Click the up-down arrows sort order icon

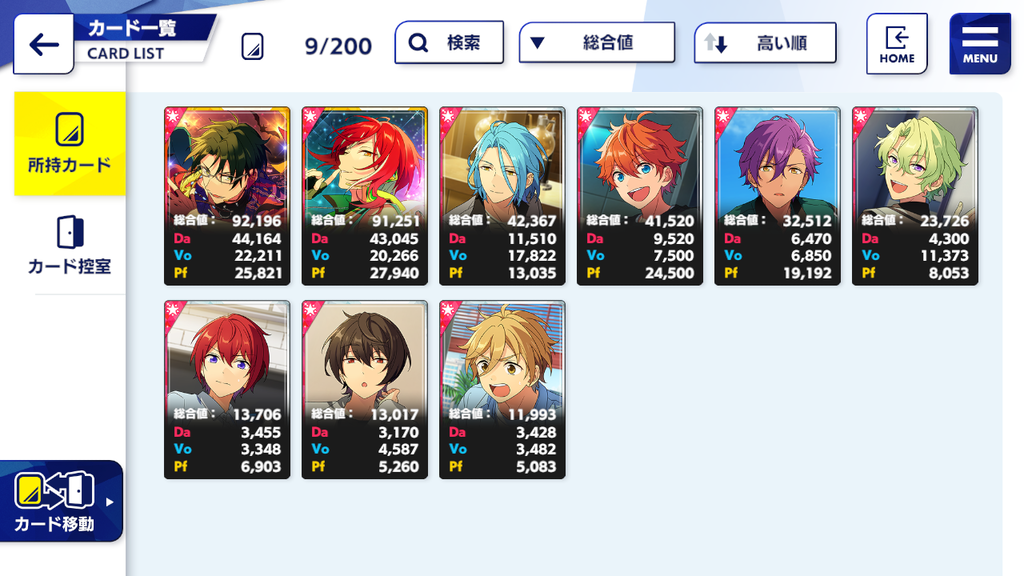pyautogui.click(x=715, y=43)
